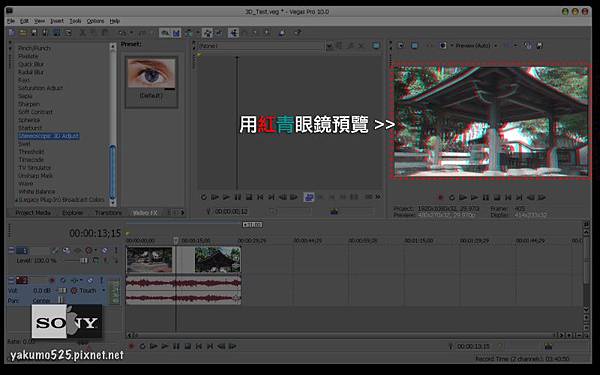Image resolution: width=600 pixels, height=375 pixels.
Task: Open the Preview (Auto) quality dropdown
Action: pos(496,46)
